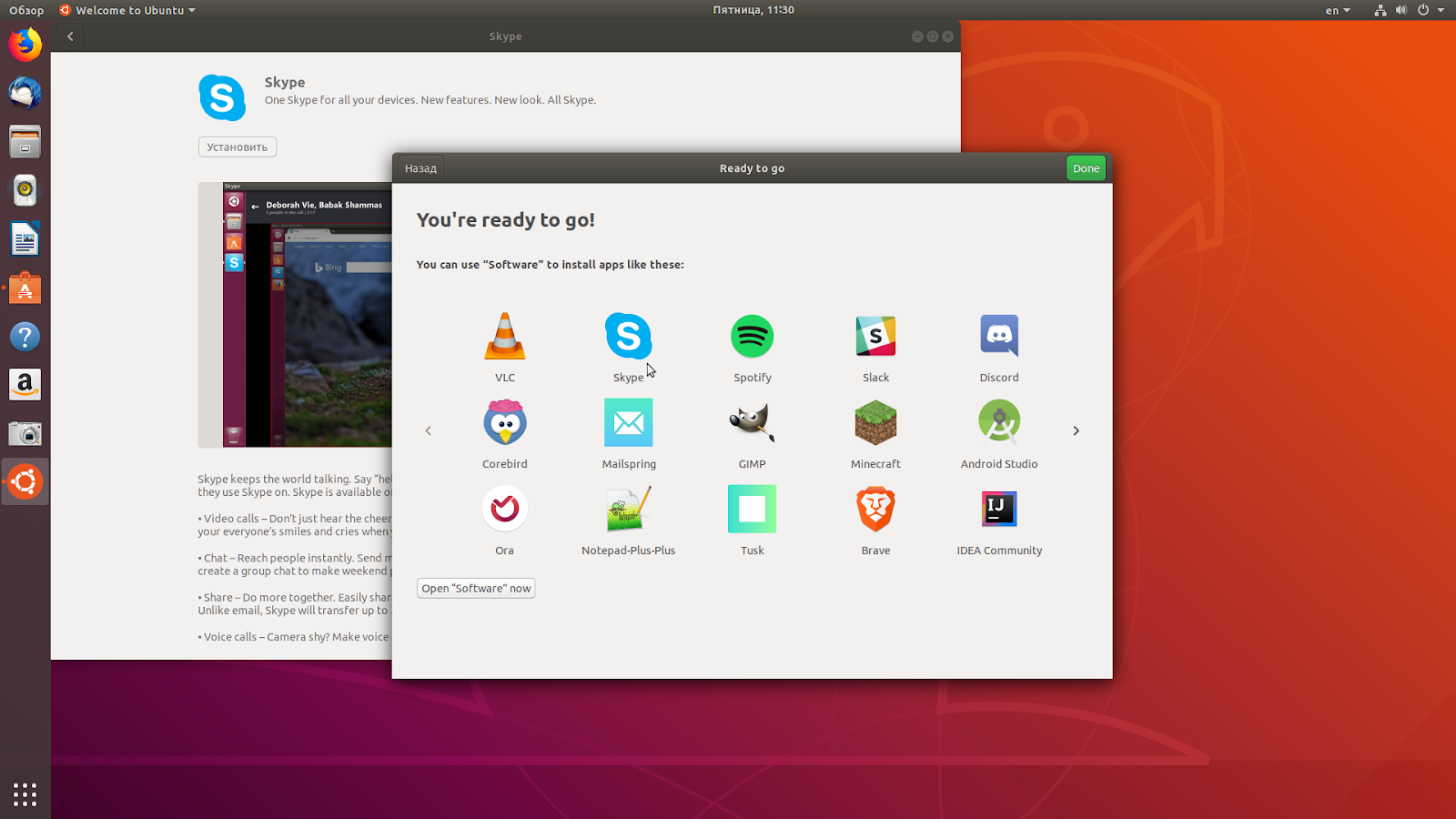Show the previous page of apps
Image resolution: width=1456 pixels, height=819 pixels.
[x=429, y=430]
